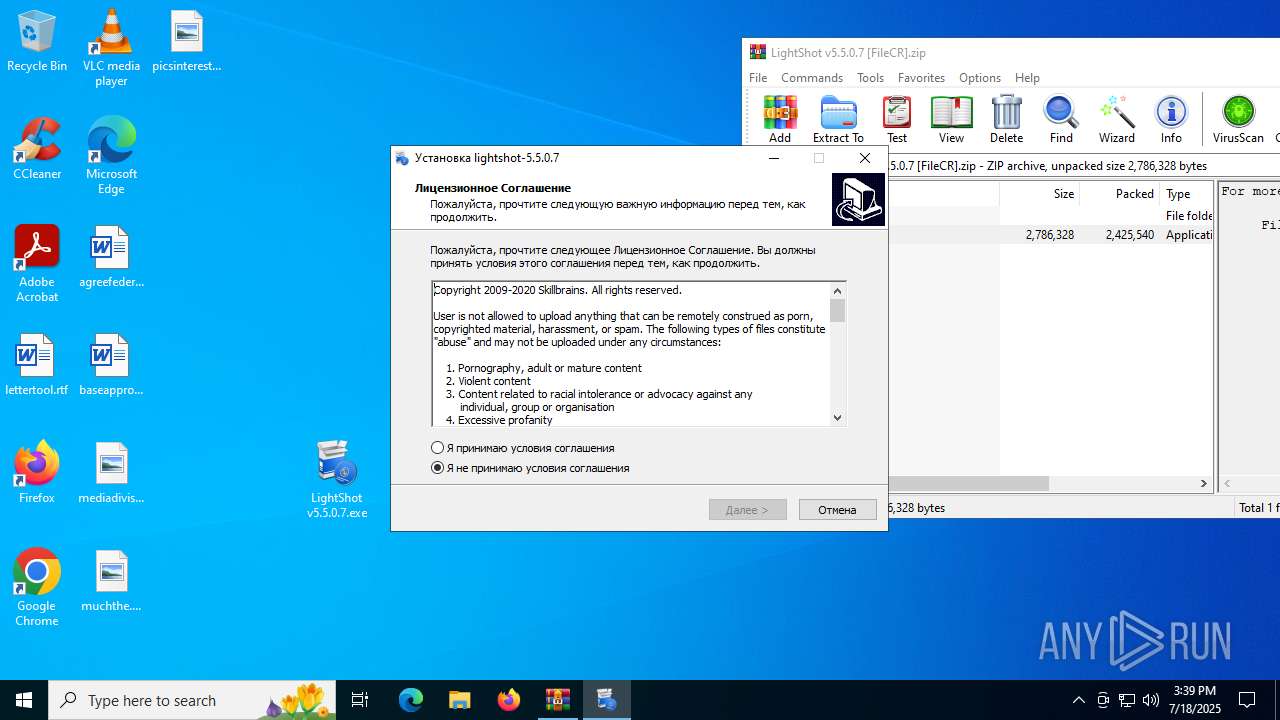Open Firefox from the taskbar
The width and height of the screenshot is (1280, 720).
tap(509, 700)
